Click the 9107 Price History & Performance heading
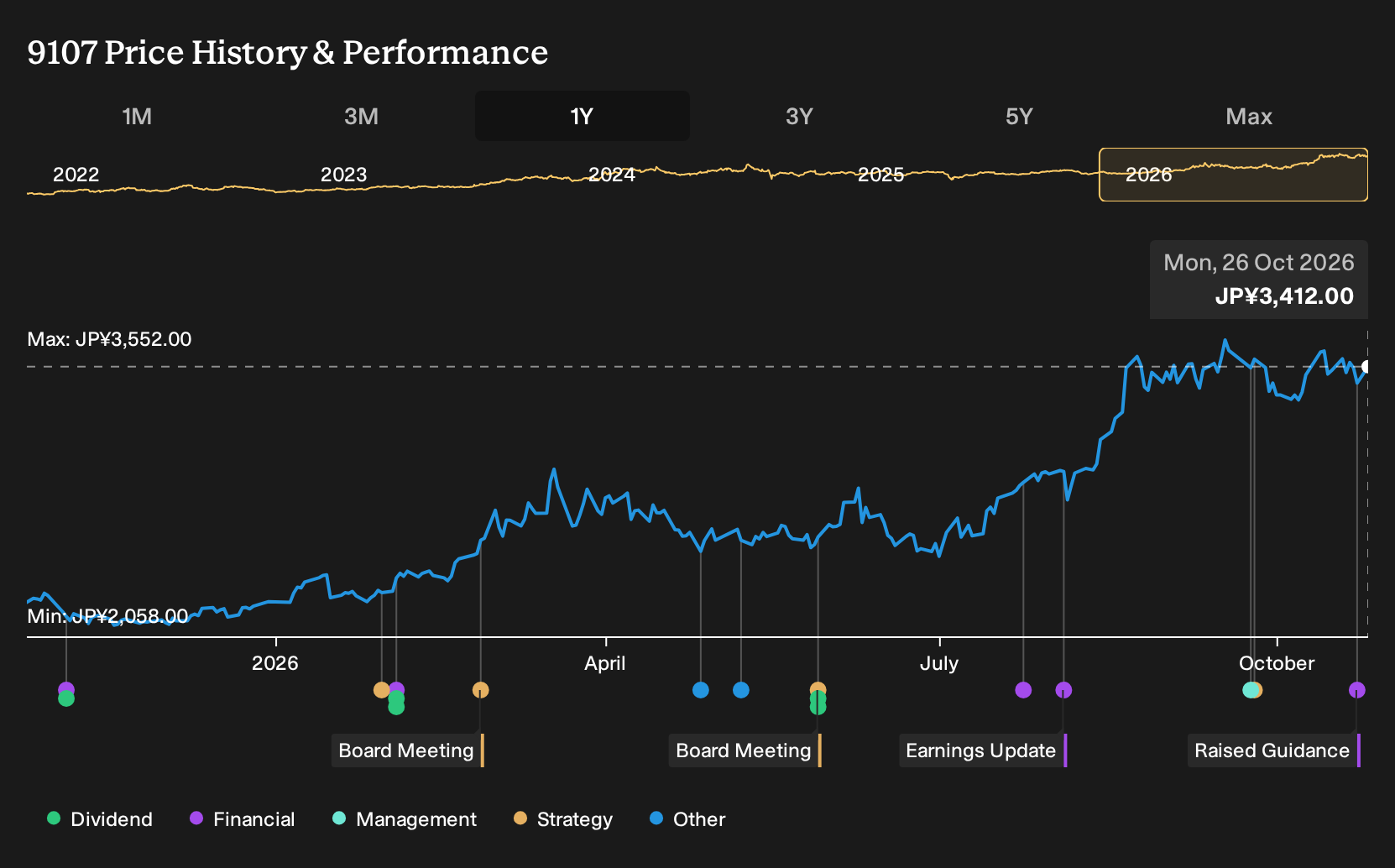 [288, 52]
